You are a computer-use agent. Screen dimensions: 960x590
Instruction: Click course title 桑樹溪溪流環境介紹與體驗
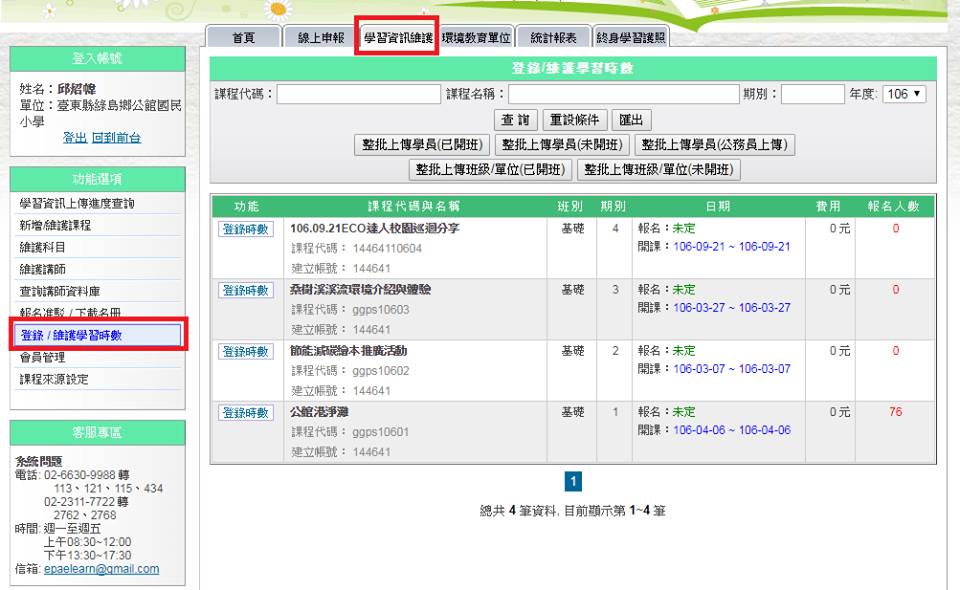tap(361, 289)
